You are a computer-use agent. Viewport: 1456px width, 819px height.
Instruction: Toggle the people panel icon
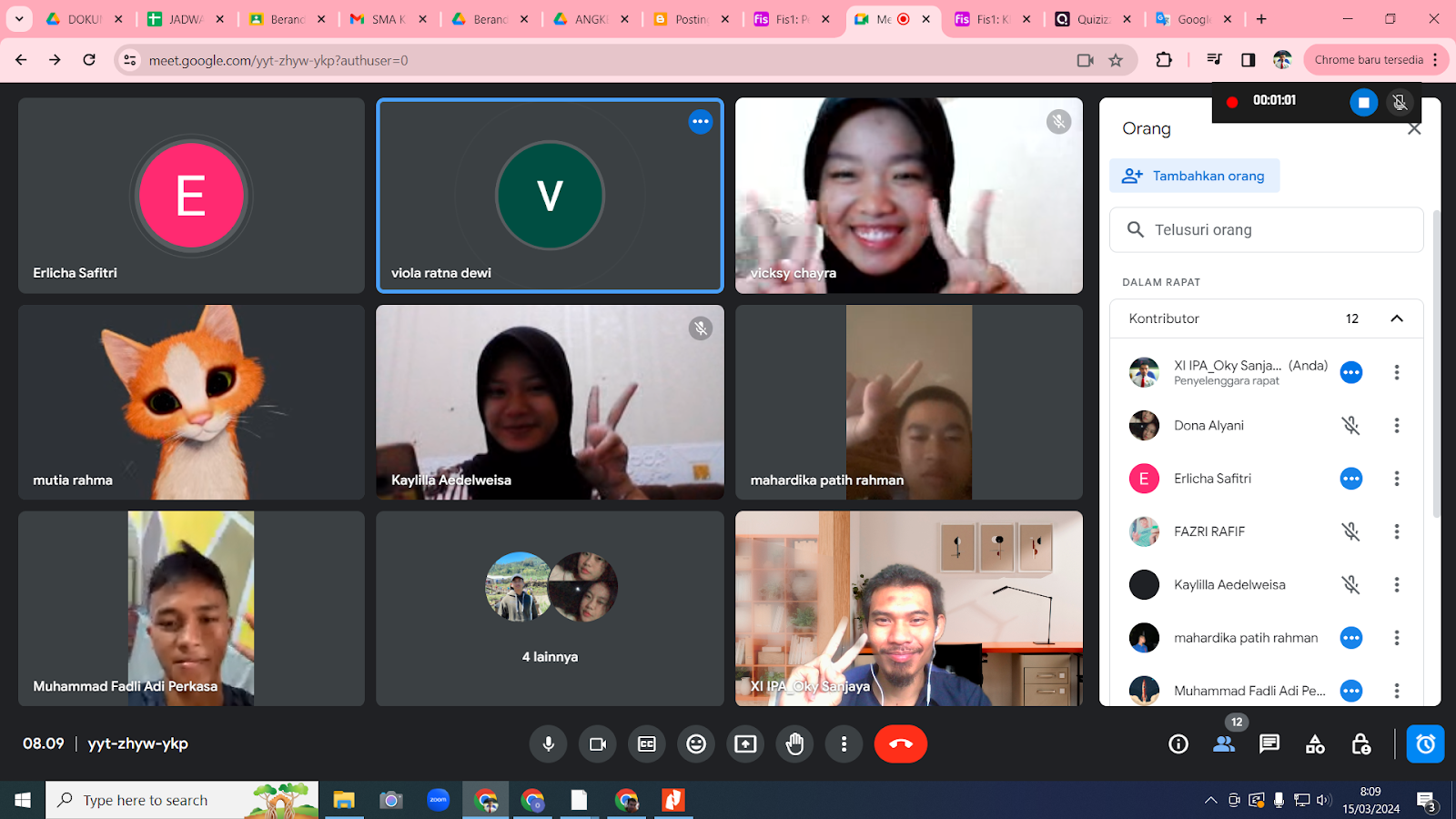click(x=1224, y=744)
